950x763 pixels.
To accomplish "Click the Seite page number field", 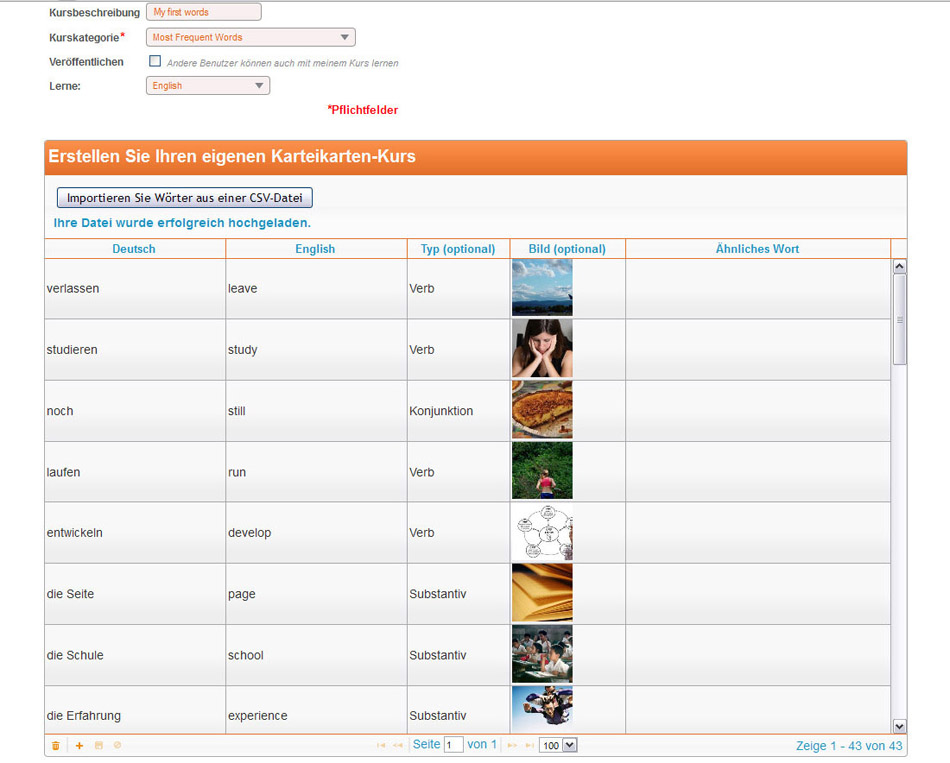I will tap(453, 745).
